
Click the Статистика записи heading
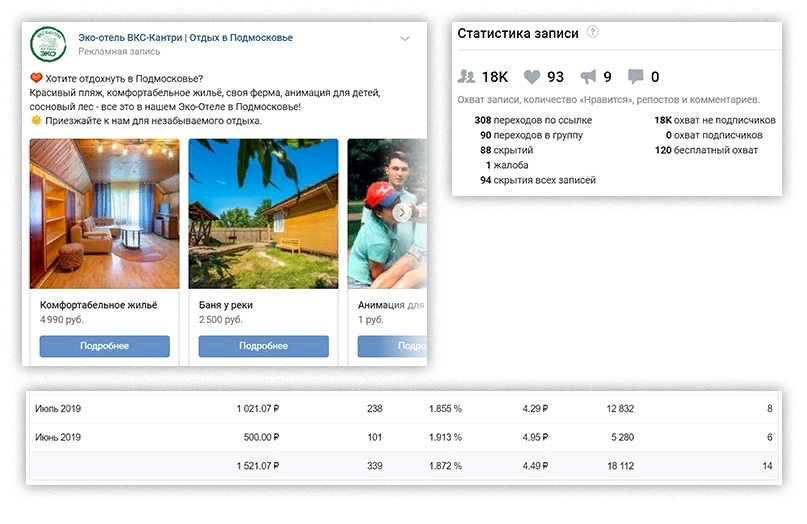518,33
